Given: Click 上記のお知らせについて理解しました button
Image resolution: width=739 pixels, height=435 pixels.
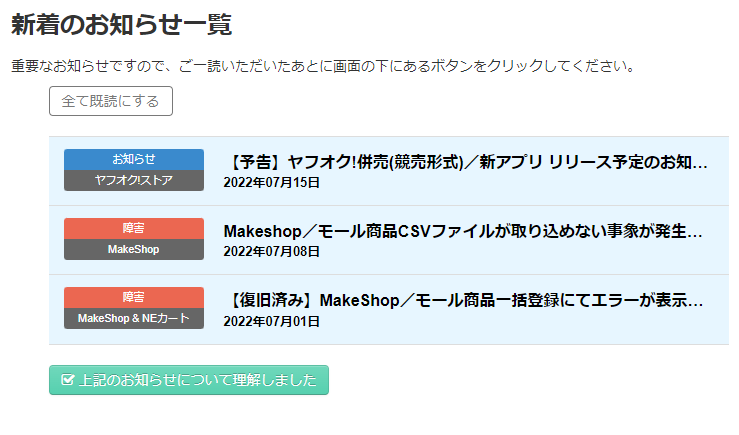Looking at the screenshot, I should (x=188, y=380).
